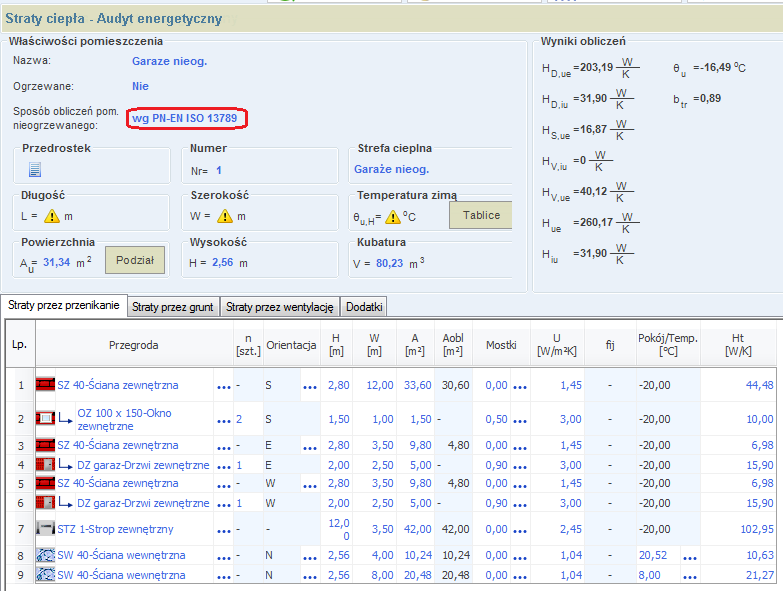Edit room number field Nr= 1
The image size is (783, 591).
pos(219,170)
